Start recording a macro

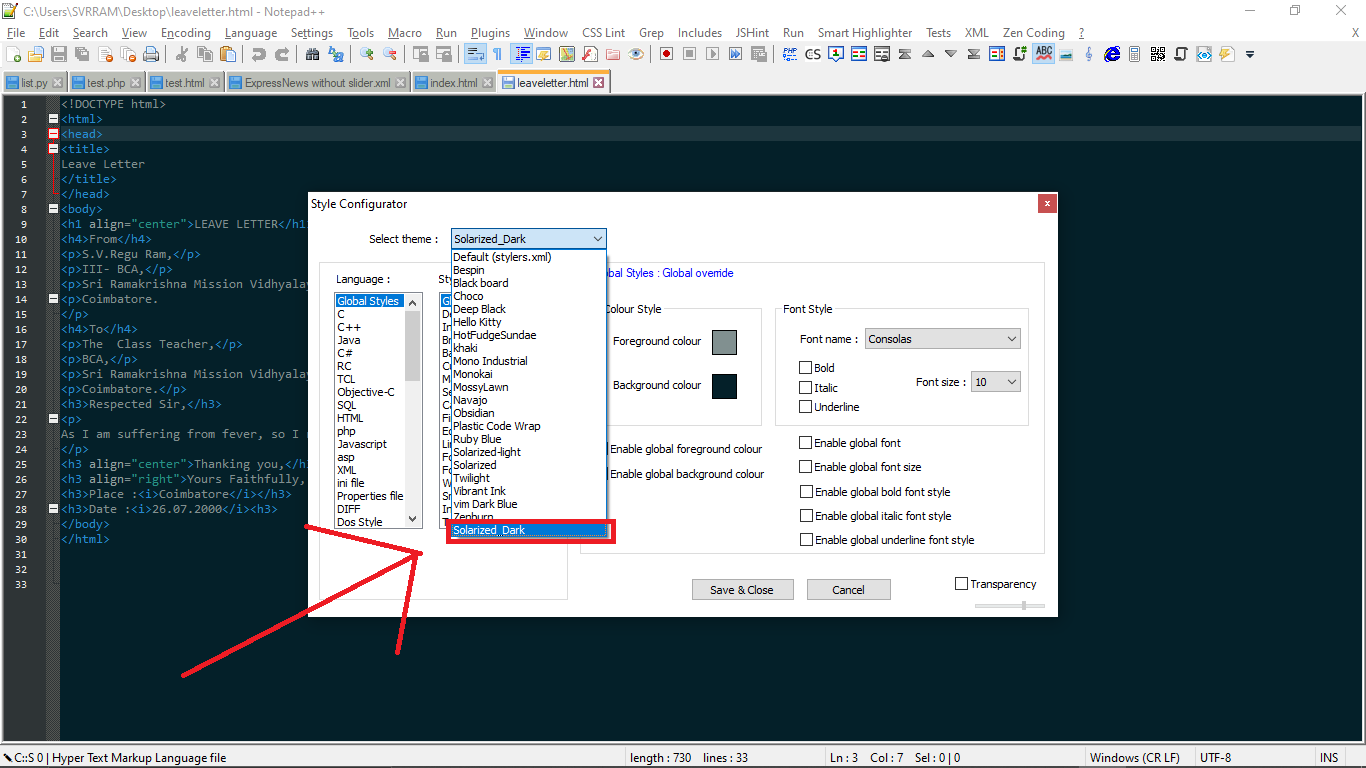(x=665, y=54)
